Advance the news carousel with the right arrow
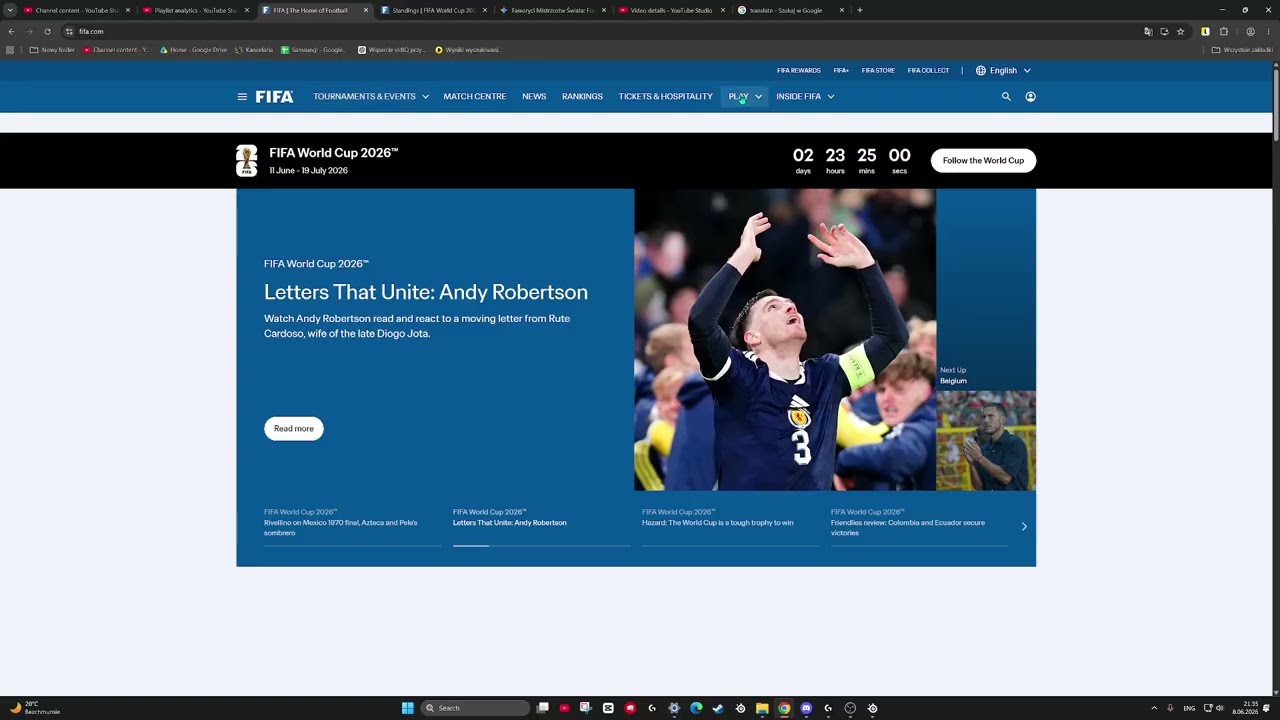This screenshot has height=720, width=1280. pyautogui.click(x=1024, y=526)
